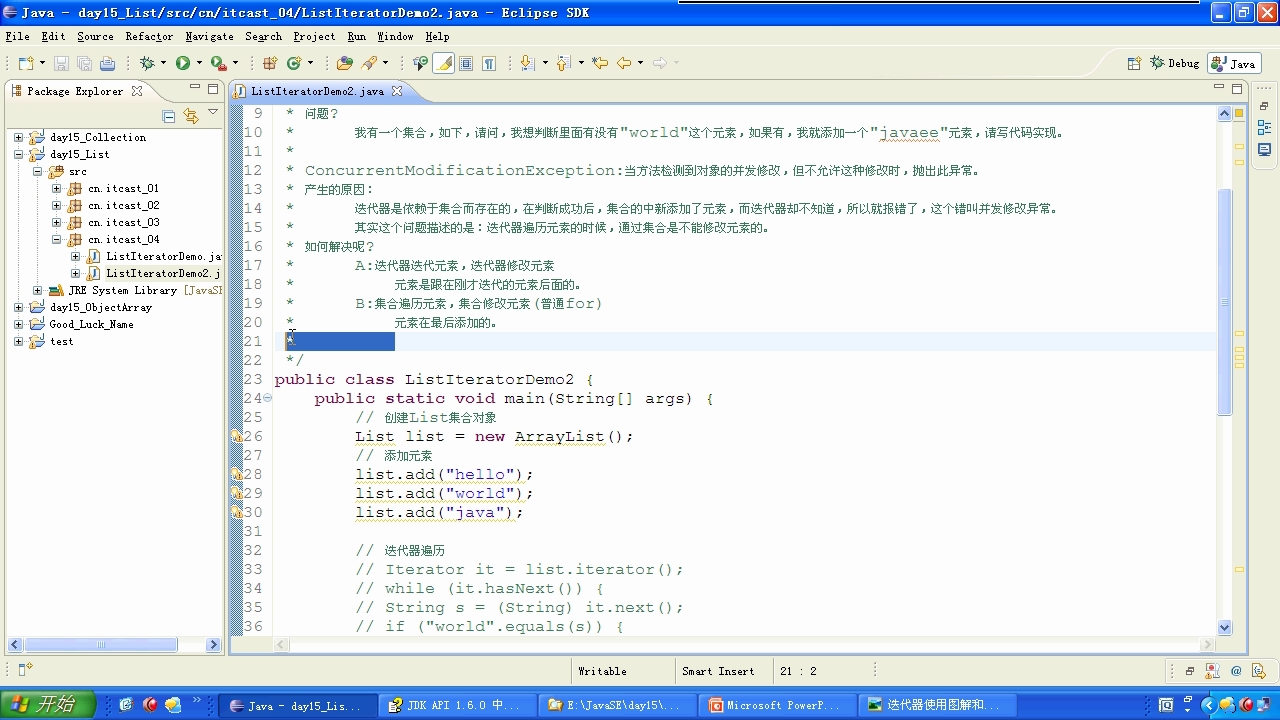Go to Next Annotation icon
This screenshot has width=1280, height=720.
click(527, 63)
